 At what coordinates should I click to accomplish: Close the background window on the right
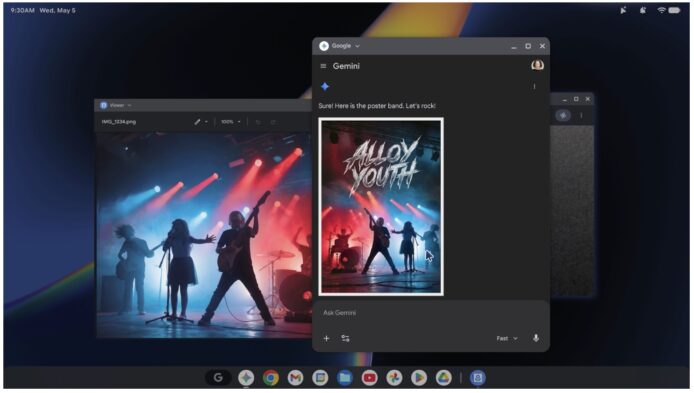(x=587, y=99)
